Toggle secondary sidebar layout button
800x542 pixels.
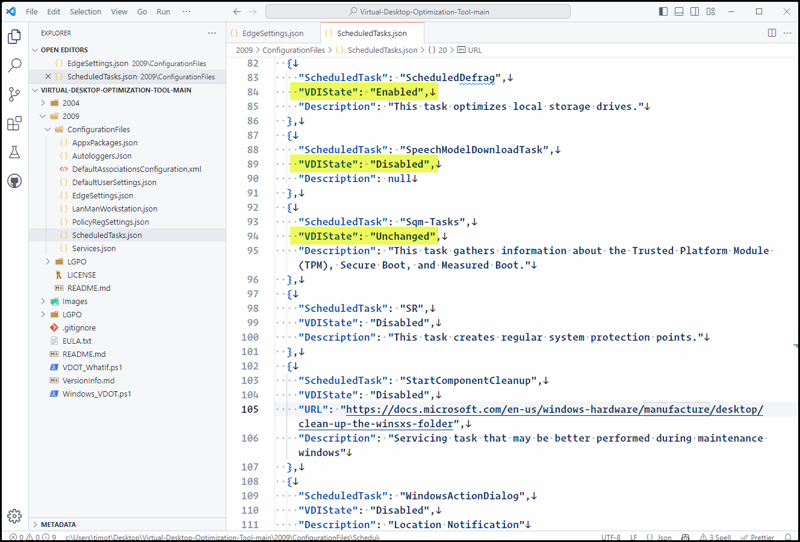point(696,12)
